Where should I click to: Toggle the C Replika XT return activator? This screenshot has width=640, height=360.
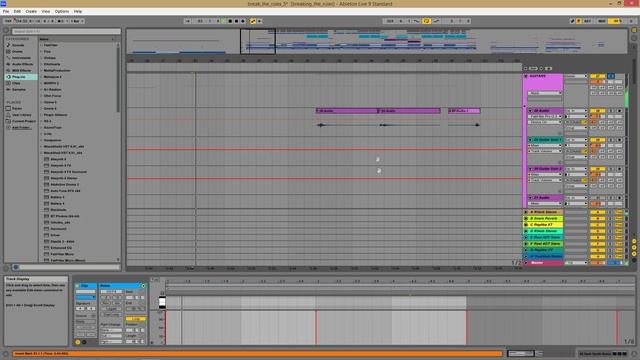(597, 224)
